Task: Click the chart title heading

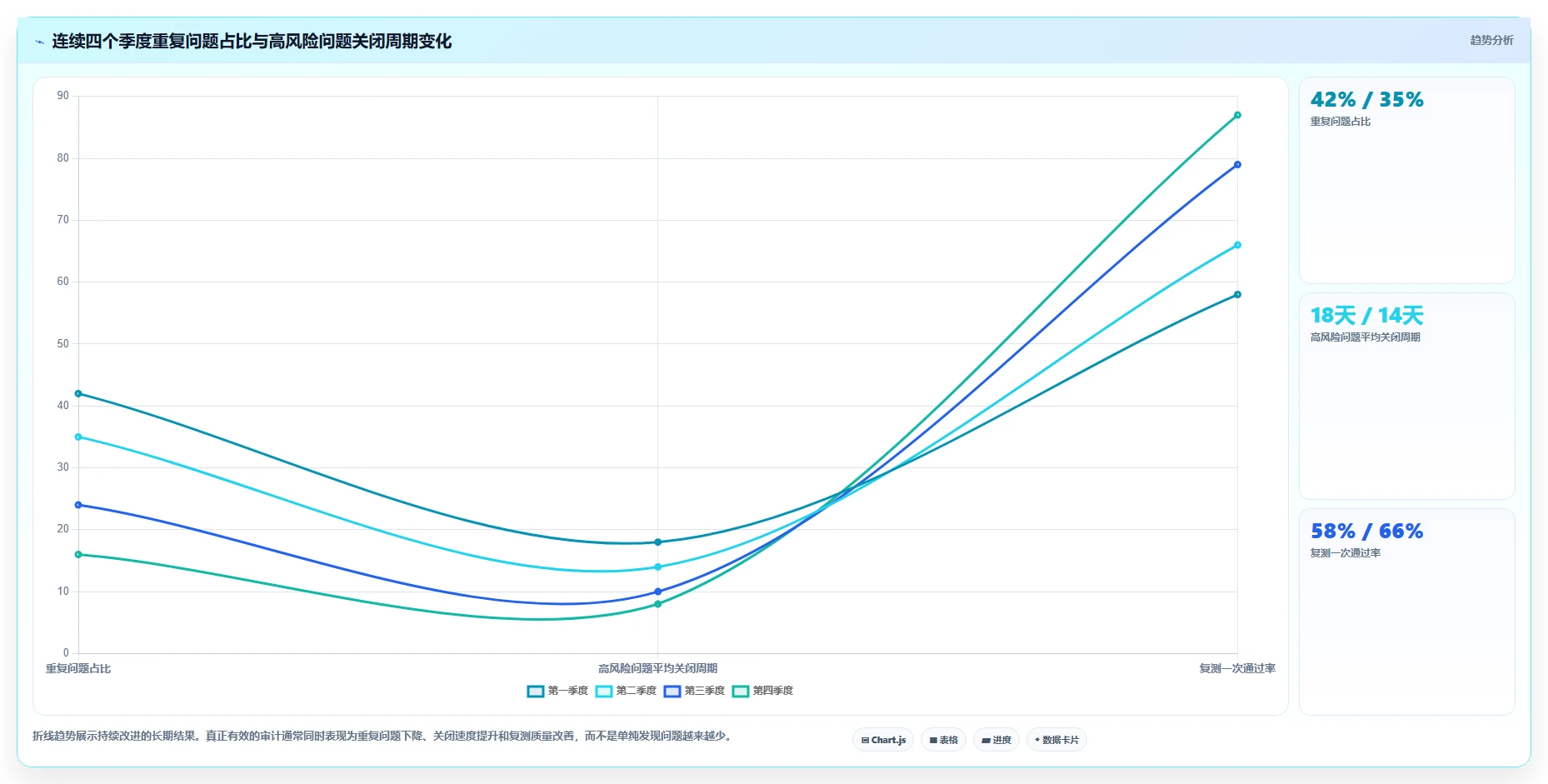Action: click(252, 41)
